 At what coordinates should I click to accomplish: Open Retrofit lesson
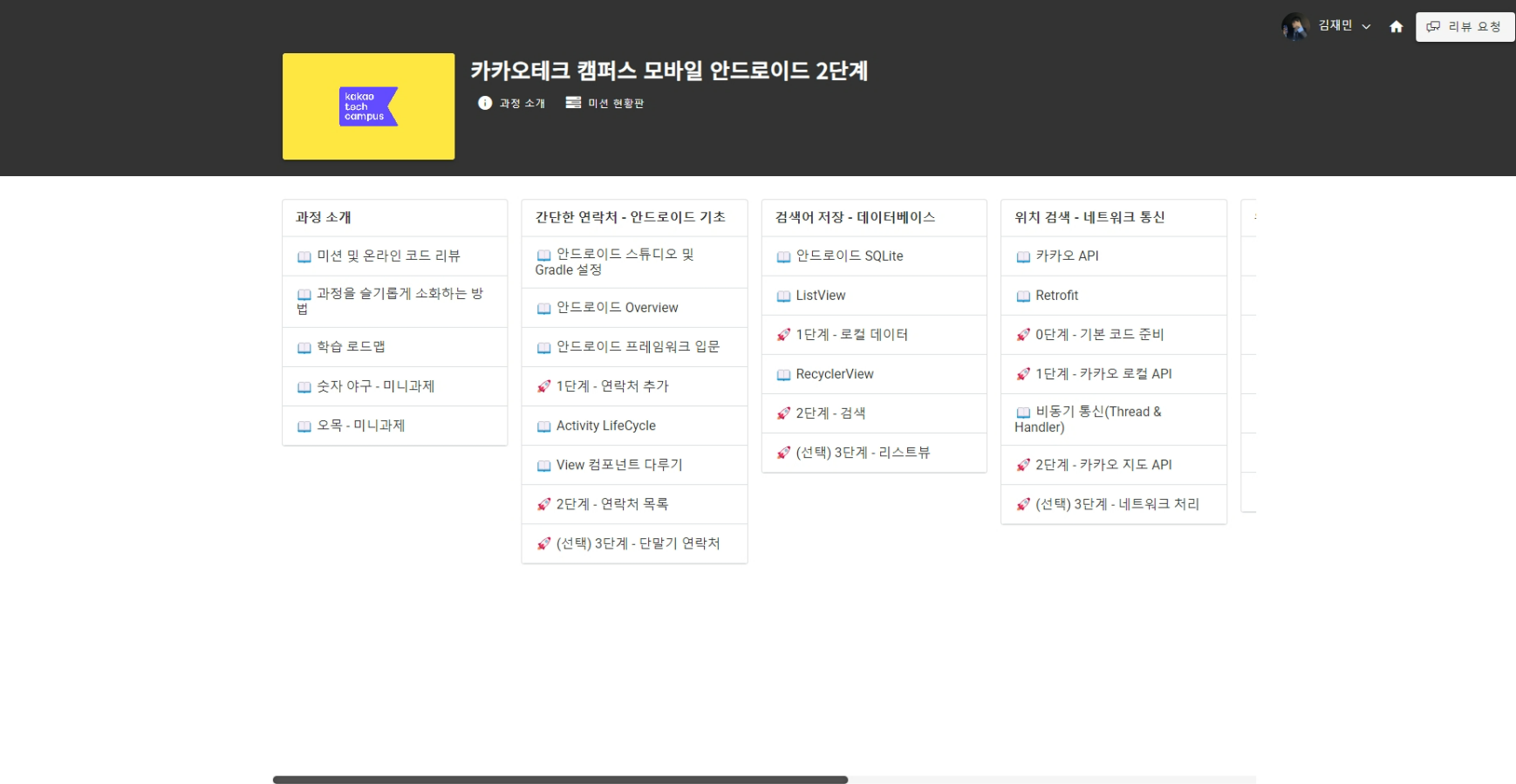[x=1114, y=296]
